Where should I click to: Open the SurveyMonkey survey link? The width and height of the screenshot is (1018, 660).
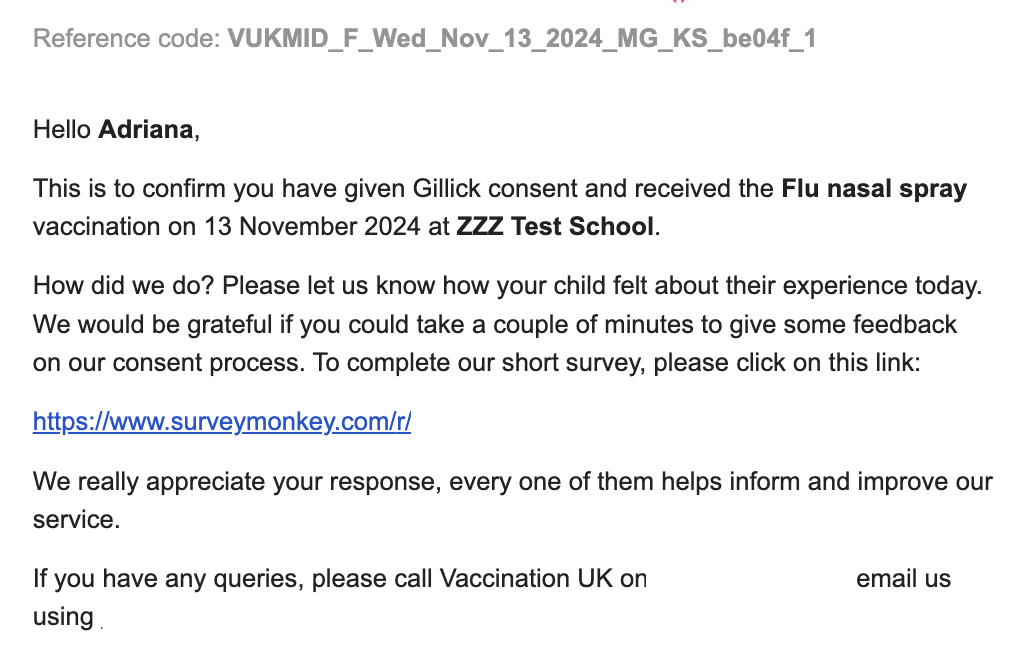point(222,422)
